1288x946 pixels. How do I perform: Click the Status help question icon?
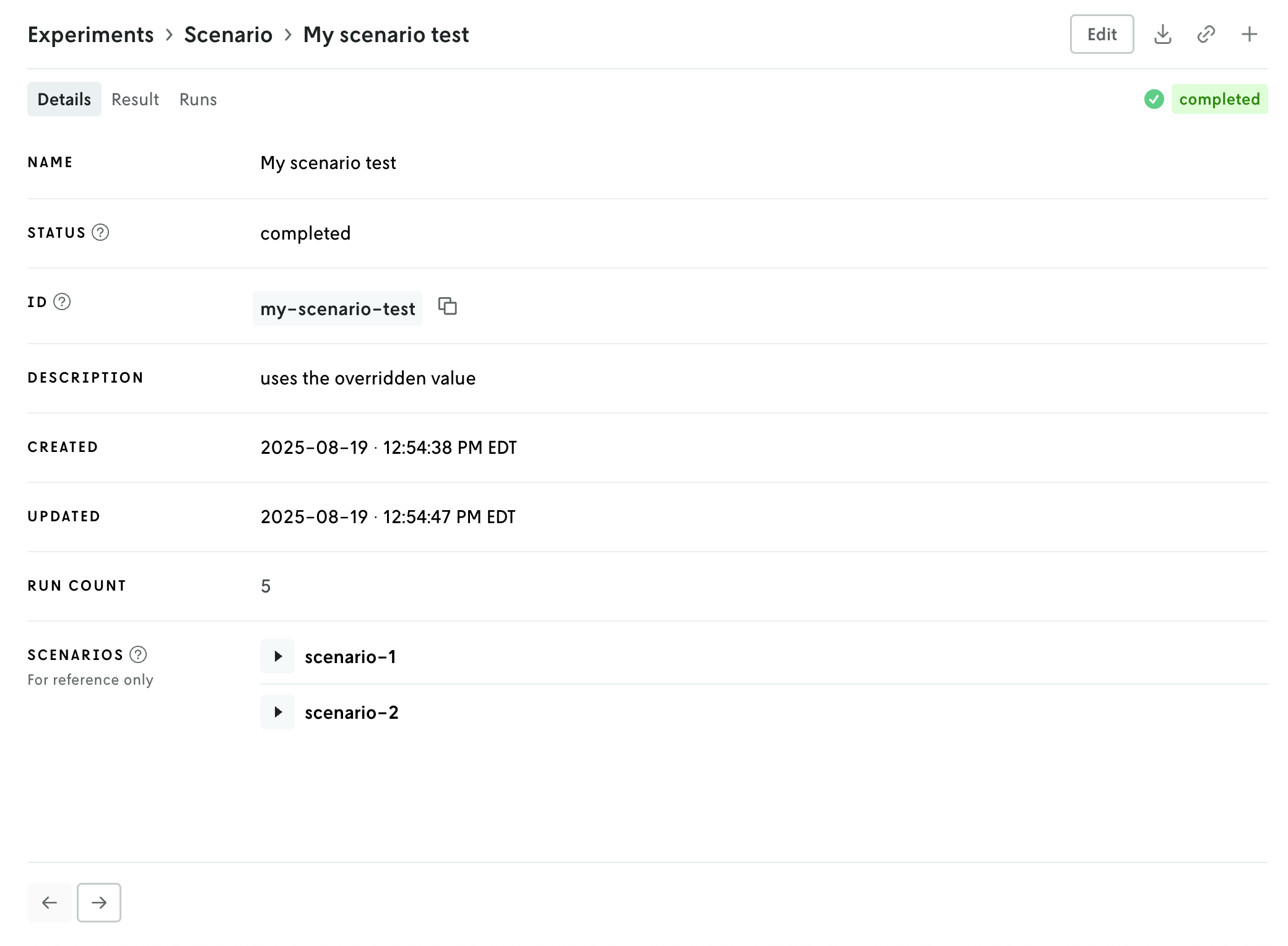(100, 233)
